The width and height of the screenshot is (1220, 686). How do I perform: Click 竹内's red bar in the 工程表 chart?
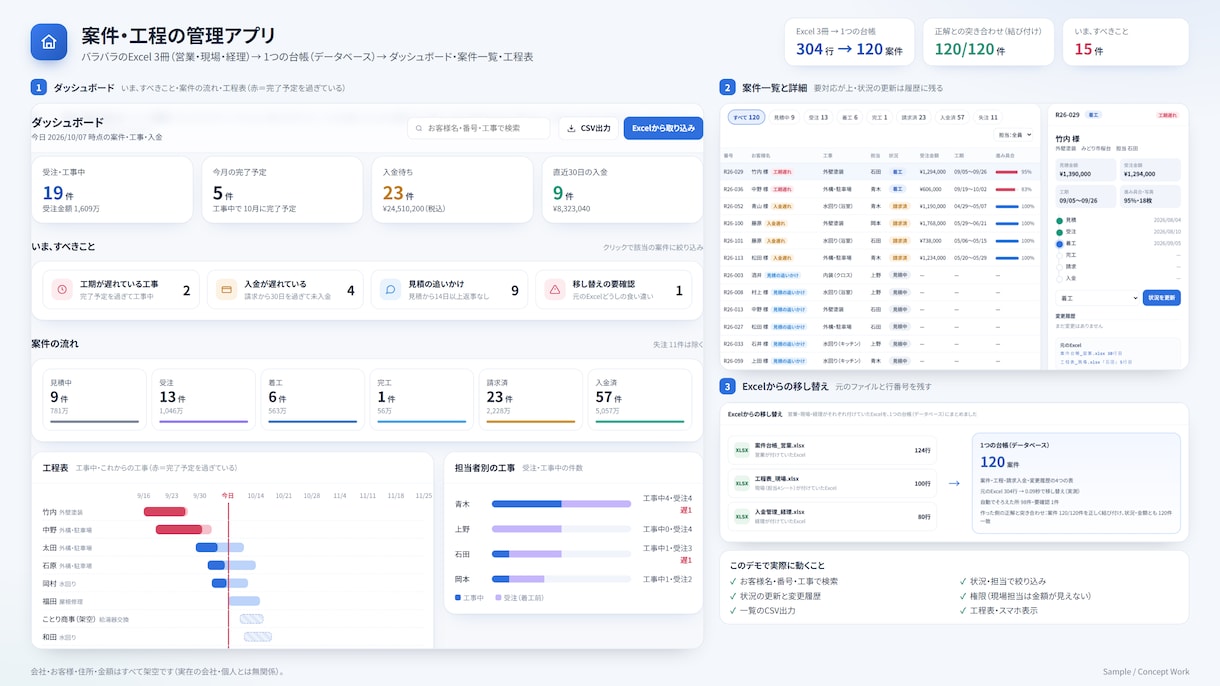(165, 512)
